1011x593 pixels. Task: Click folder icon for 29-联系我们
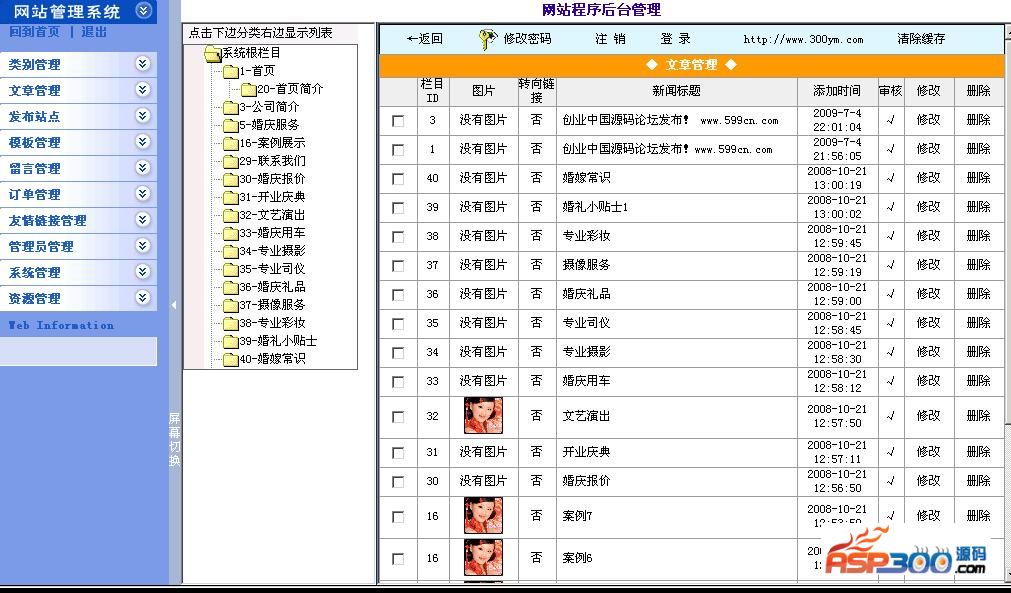coord(231,162)
